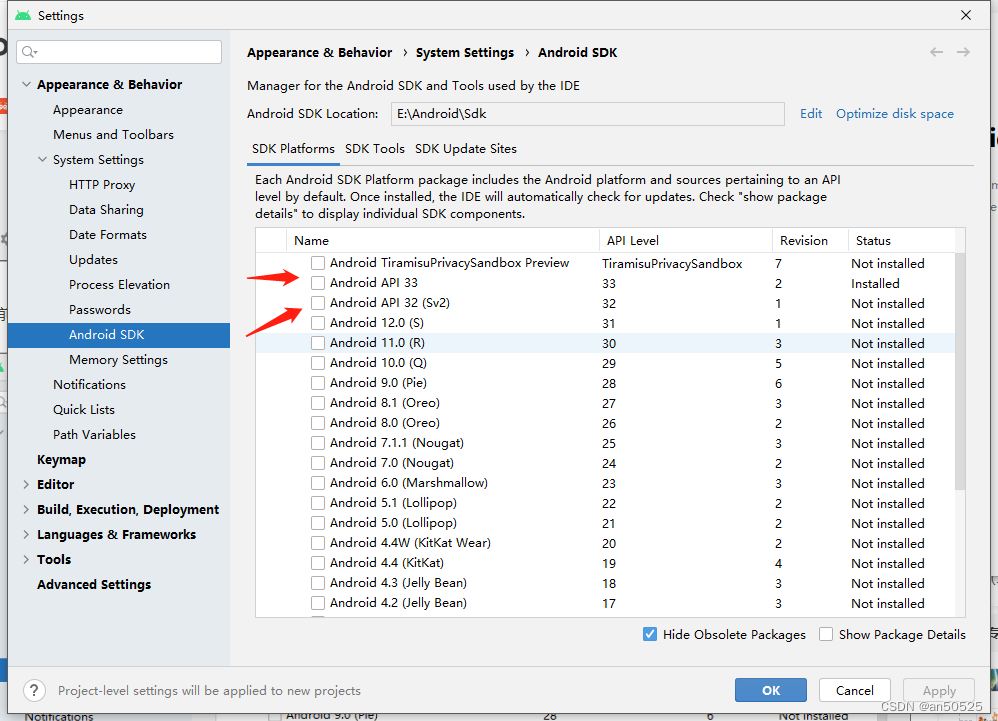Click the search magnifier icon

(x=29, y=52)
